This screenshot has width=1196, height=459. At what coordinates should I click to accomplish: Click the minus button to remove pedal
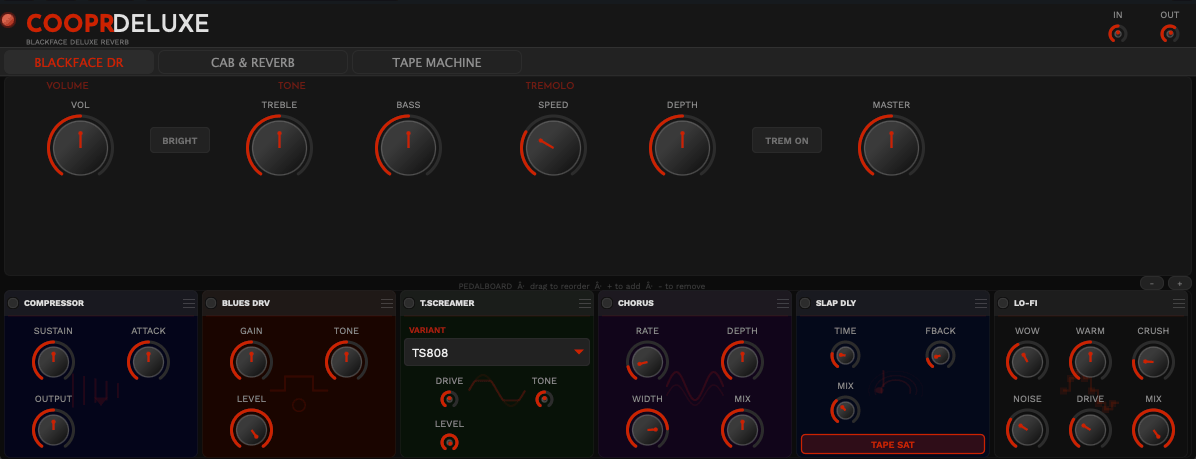(x=1152, y=283)
